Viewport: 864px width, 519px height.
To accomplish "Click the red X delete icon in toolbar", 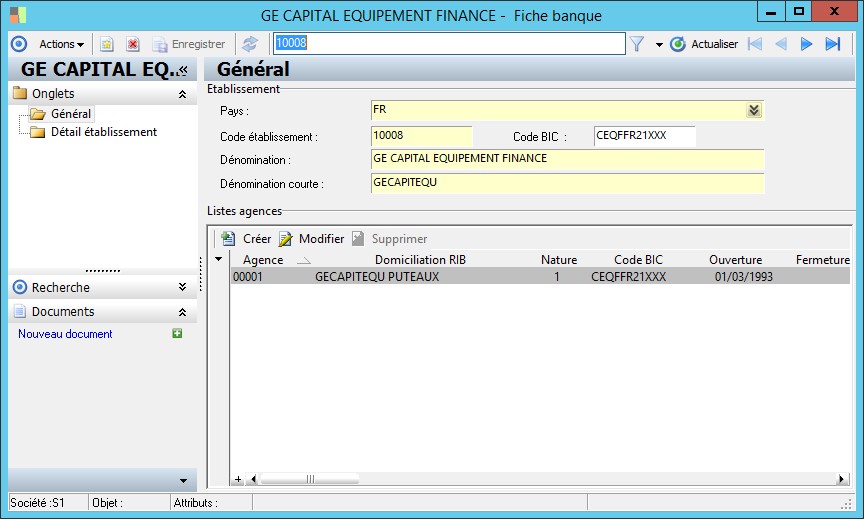I will 133,44.
